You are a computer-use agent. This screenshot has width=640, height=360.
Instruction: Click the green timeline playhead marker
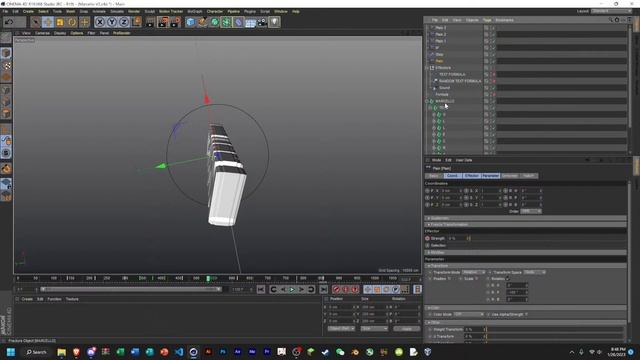click(208, 278)
